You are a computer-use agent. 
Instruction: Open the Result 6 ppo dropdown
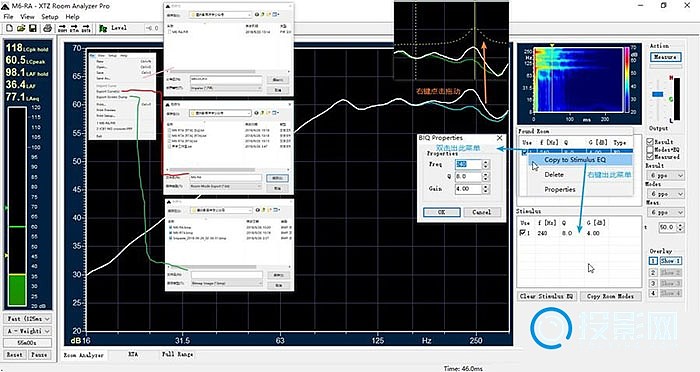[x=665, y=176]
